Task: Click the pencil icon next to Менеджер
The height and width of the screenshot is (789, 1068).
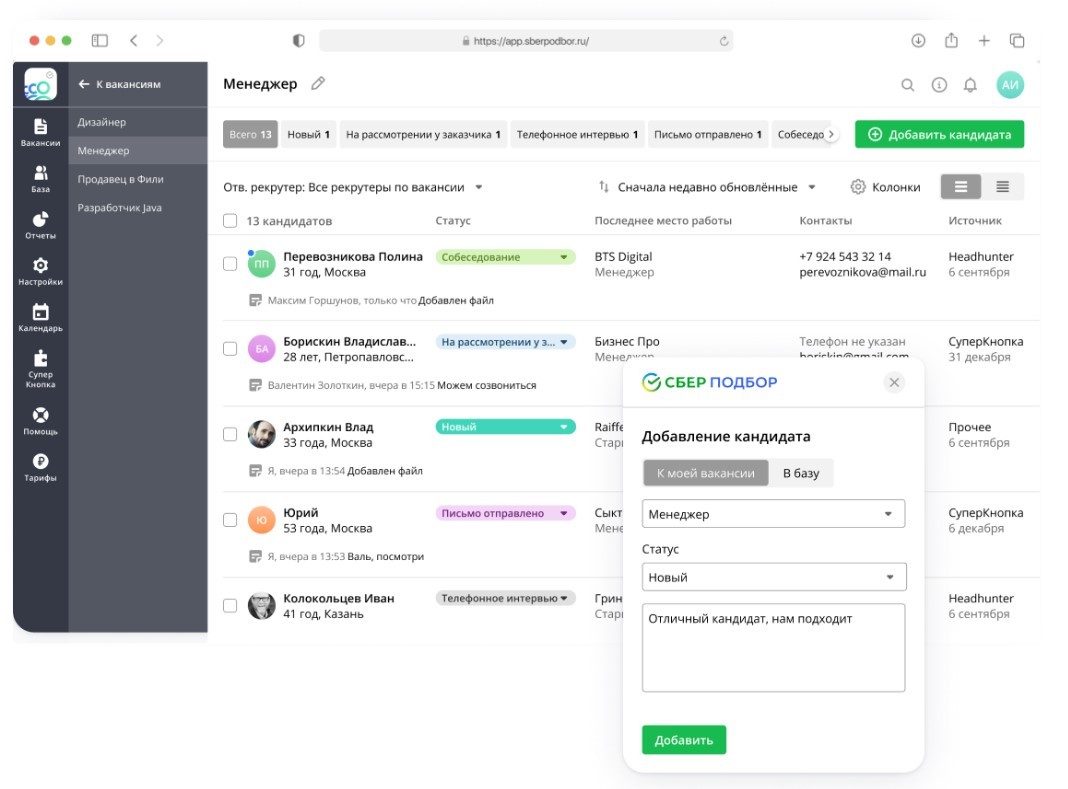Action: click(x=318, y=84)
